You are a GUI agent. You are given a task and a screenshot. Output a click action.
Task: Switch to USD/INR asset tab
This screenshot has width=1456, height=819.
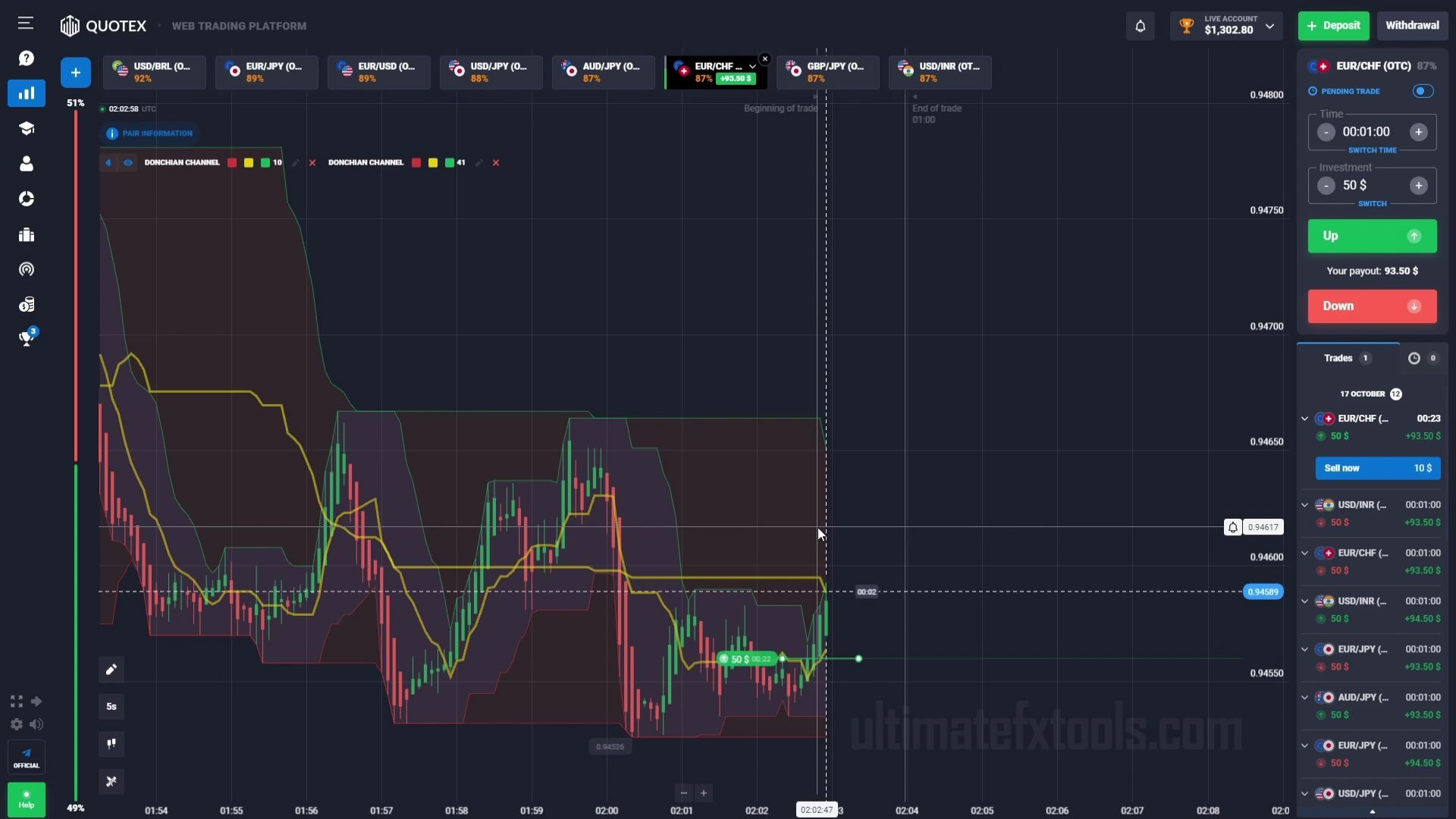click(940, 72)
